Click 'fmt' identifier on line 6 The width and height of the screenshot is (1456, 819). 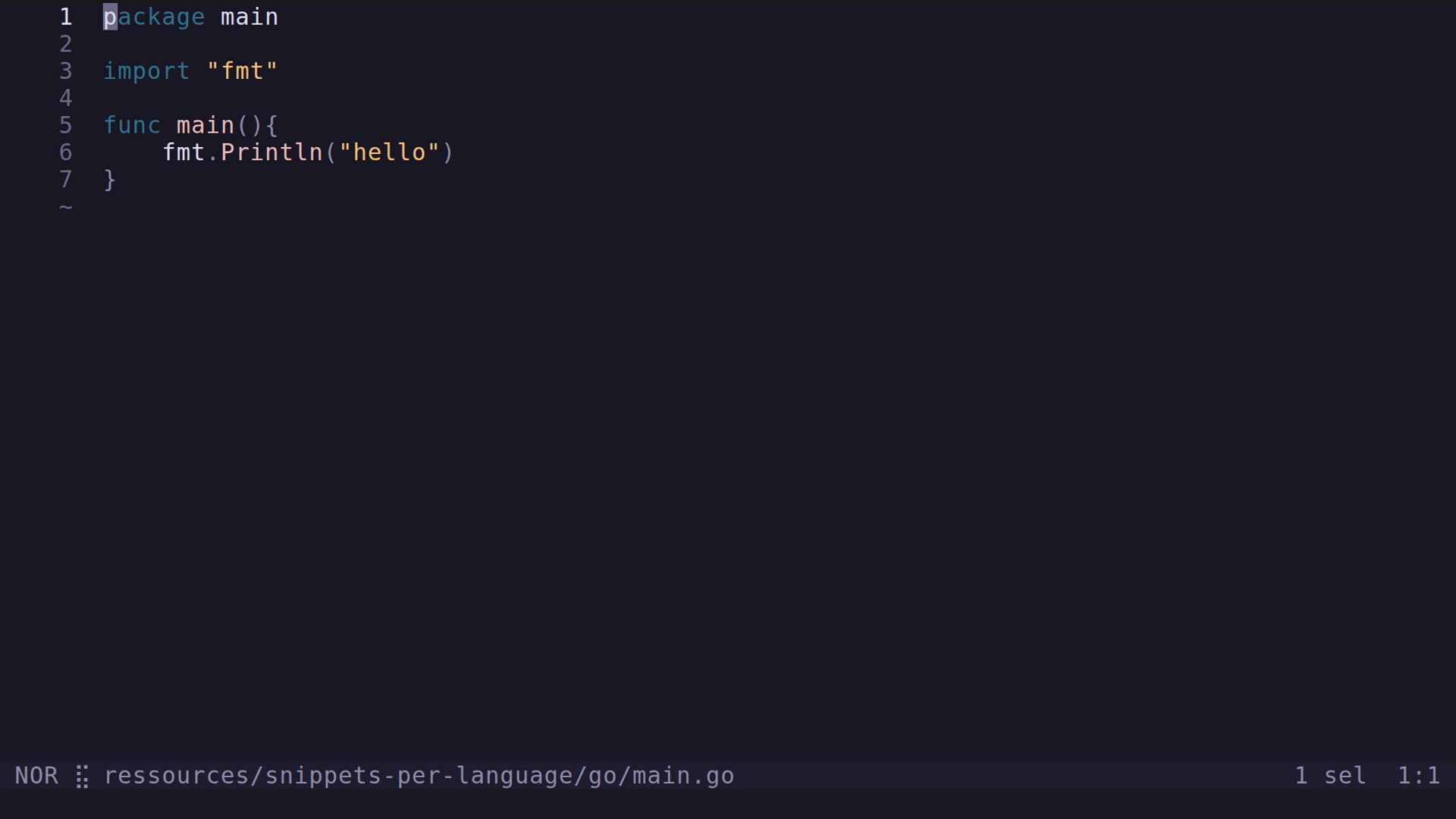point(184,152)
